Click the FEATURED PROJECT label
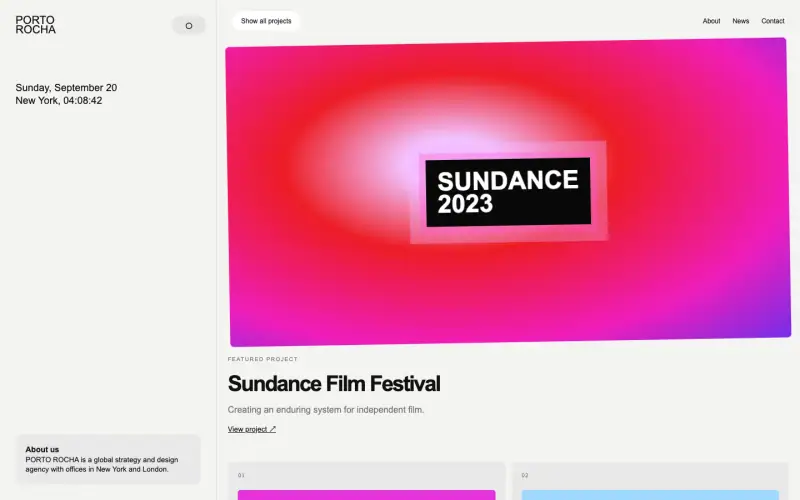The height and width of the screenshot is (500, 800). (x=263, y=359)
